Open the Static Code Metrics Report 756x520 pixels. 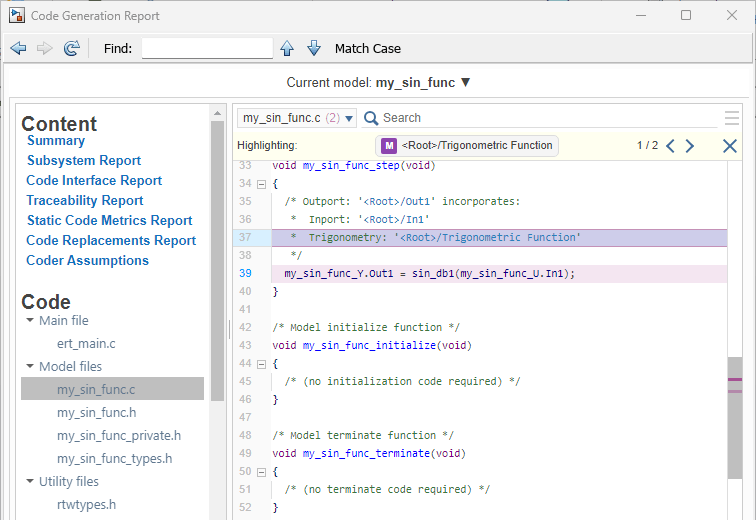tap(109, 220)
